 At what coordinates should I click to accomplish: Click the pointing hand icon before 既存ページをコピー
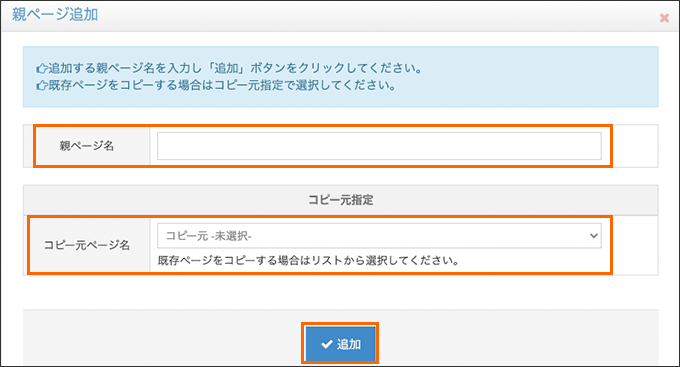tap(42, 85)
